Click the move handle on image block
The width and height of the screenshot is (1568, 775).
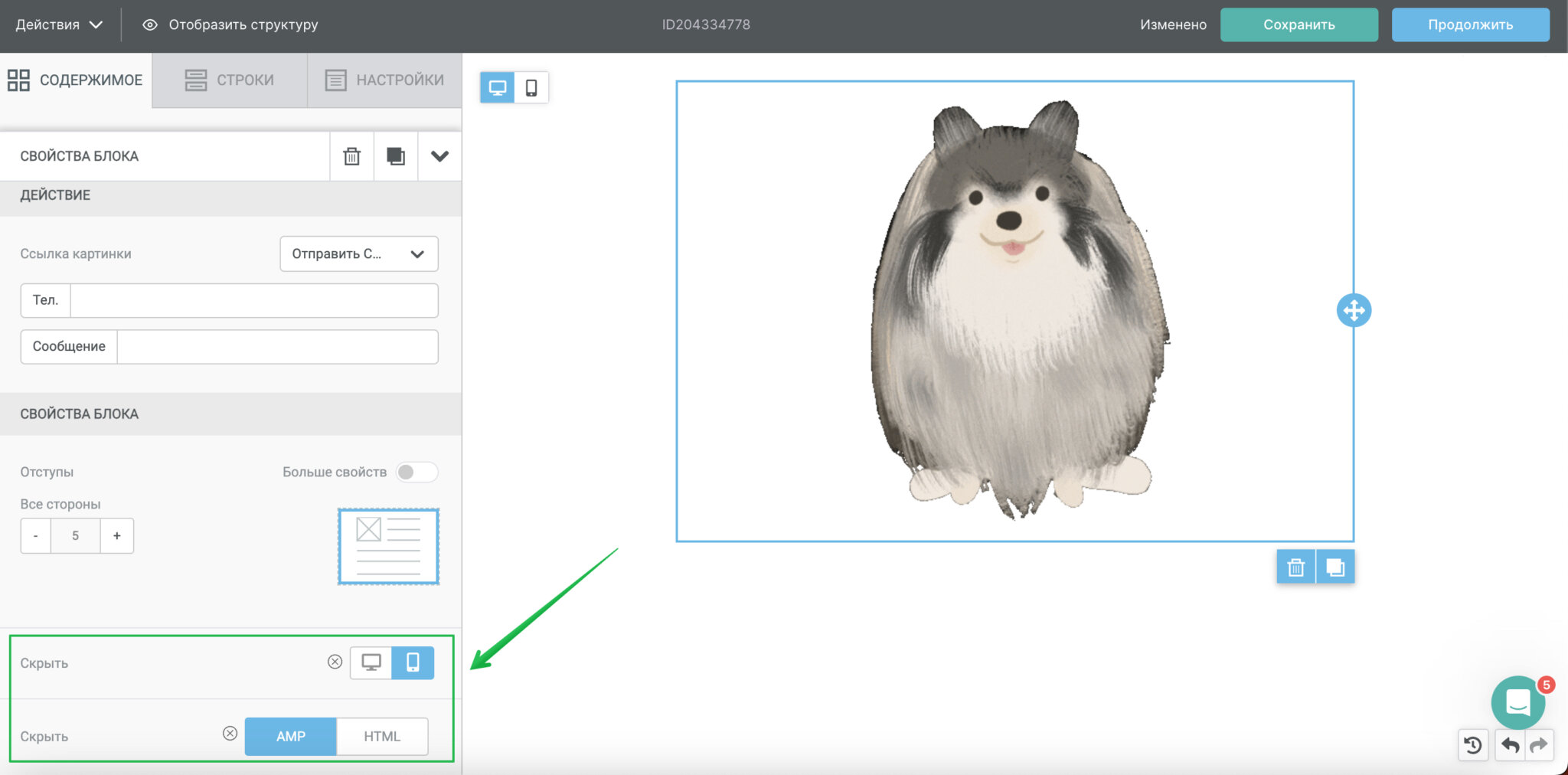pos(1354,310)
